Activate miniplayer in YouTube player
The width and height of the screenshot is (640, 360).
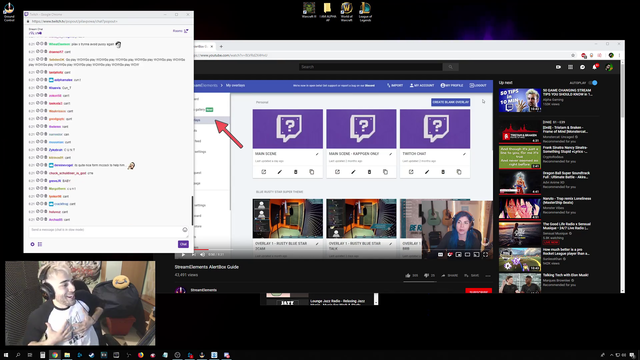(x=458, y=254)
